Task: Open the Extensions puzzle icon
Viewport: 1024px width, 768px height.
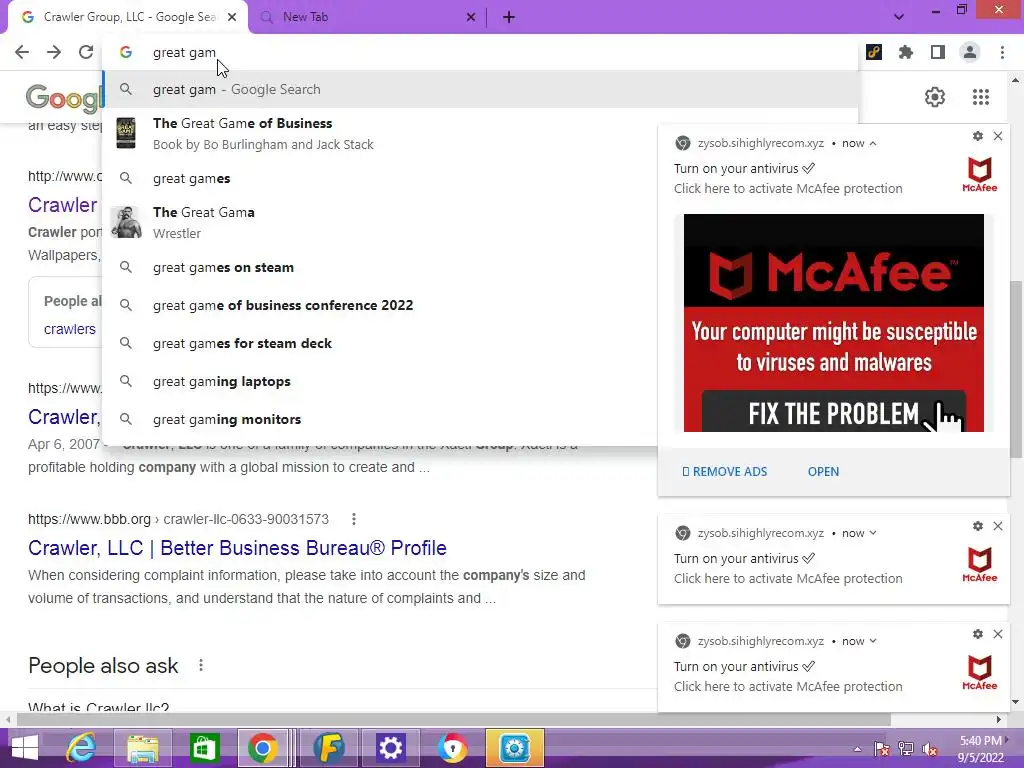Action: pos(906,52)
